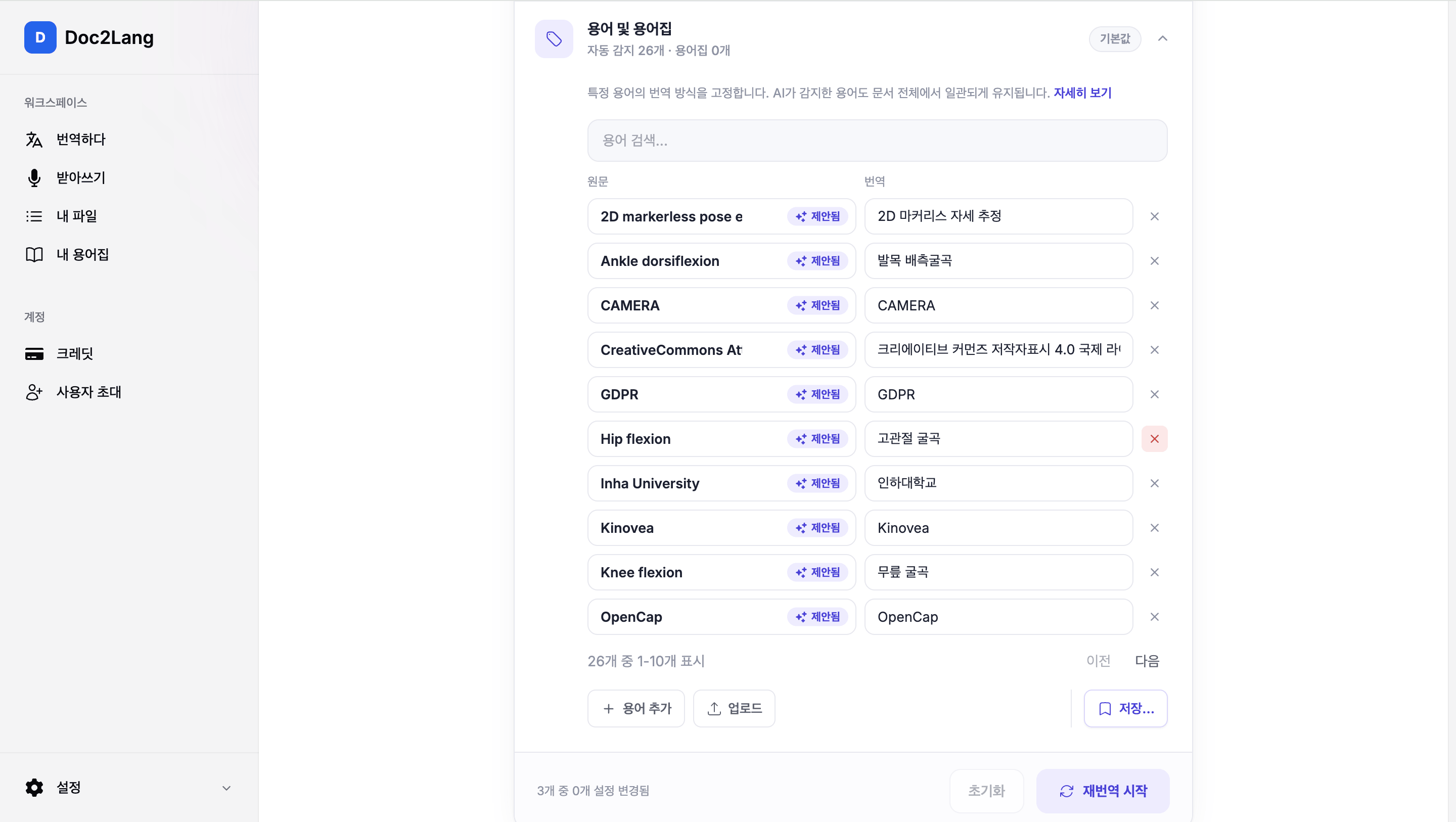Click the 기본값 badge
Viewport: 1456px width, 822px height.
point(1115,38)
